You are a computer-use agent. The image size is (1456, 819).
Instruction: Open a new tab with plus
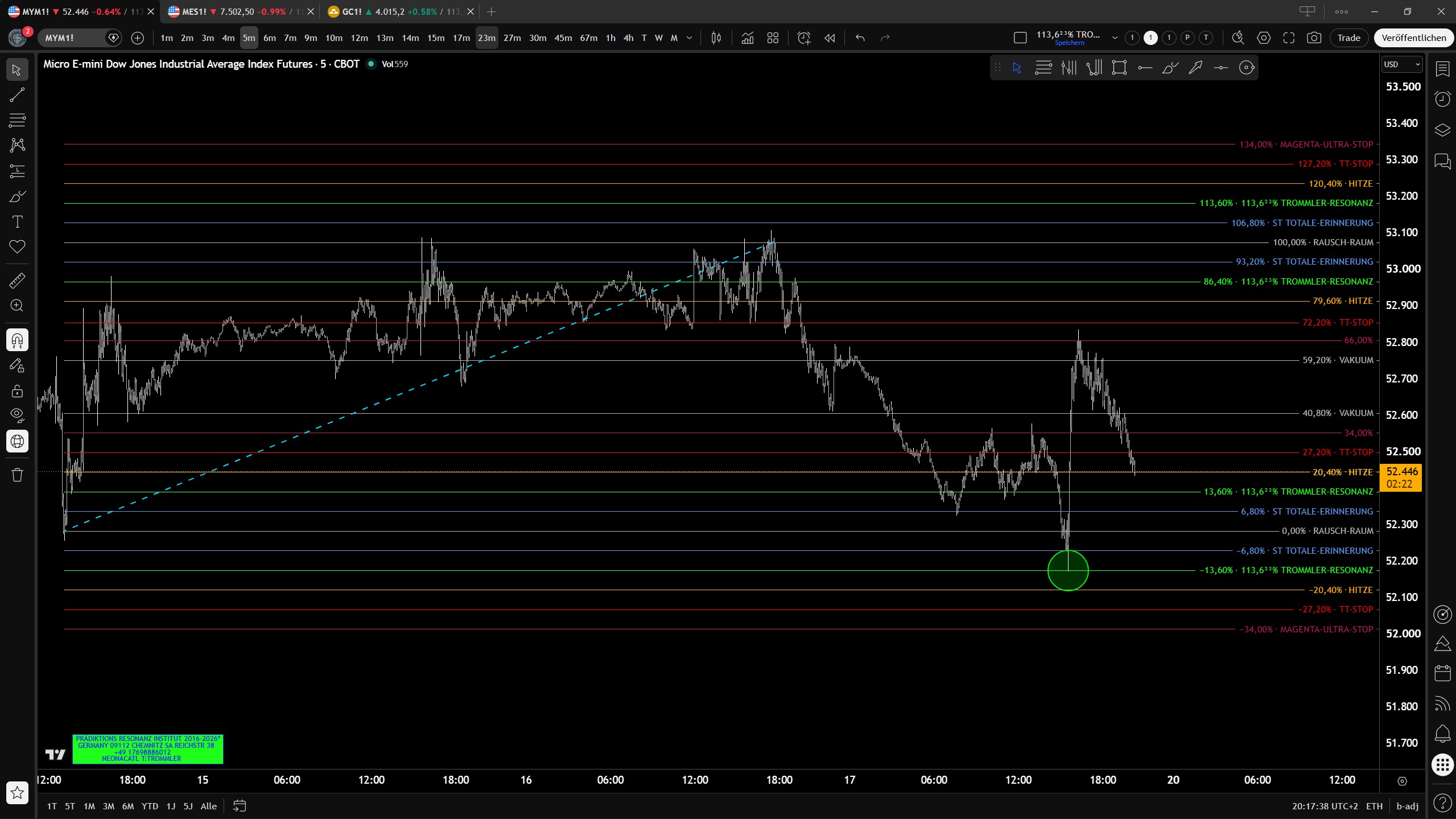pyautogui.click(x=492, y=11)
